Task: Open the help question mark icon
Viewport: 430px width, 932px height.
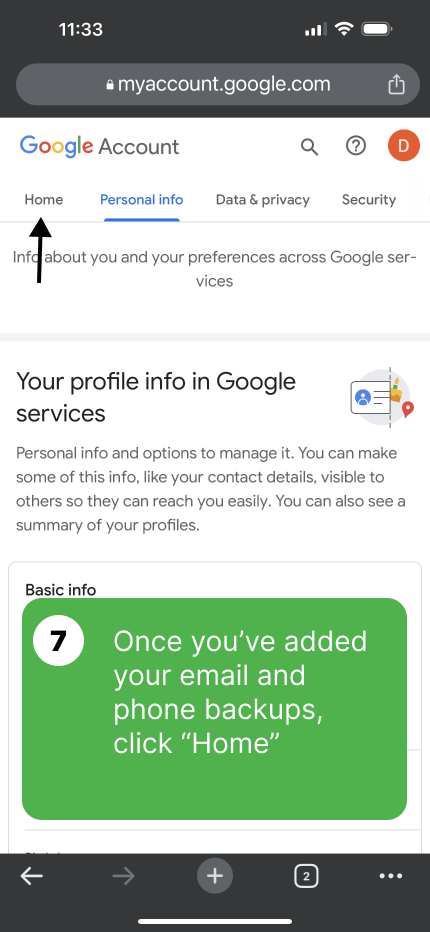Action: tap(356, 146)
